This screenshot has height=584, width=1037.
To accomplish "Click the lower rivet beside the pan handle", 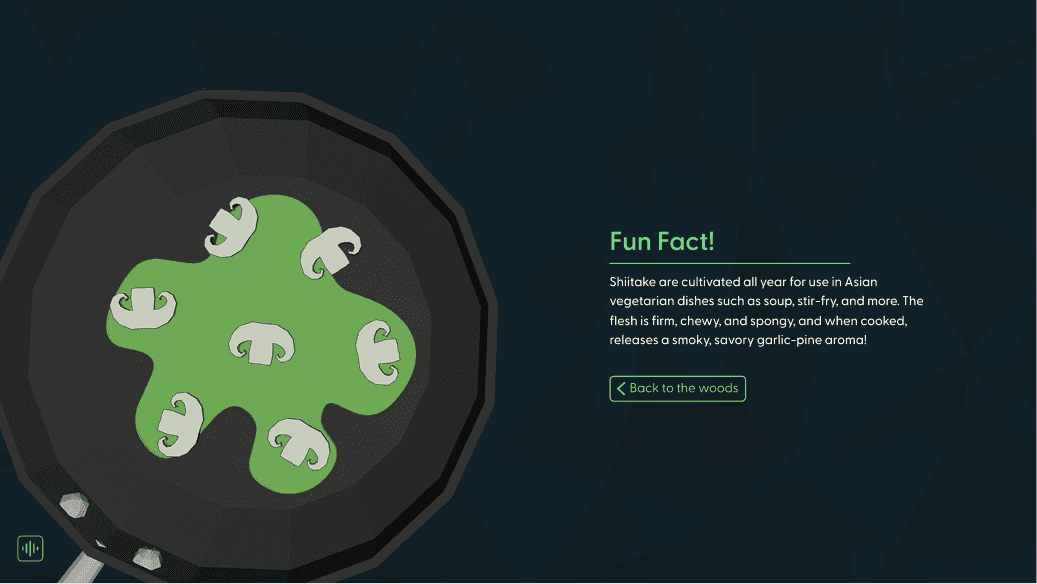I will (x=147, y=558).
